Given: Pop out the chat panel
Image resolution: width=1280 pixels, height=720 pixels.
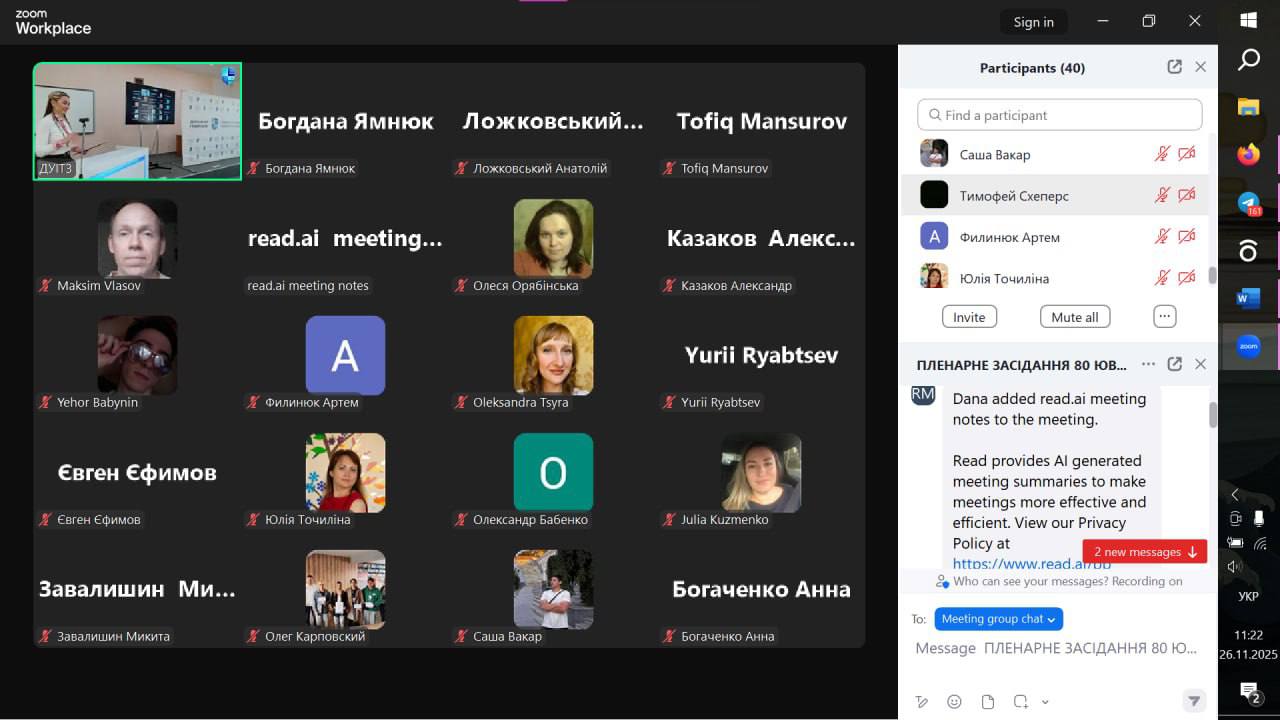Looking at the screenshot, I should pos(1174,365).
